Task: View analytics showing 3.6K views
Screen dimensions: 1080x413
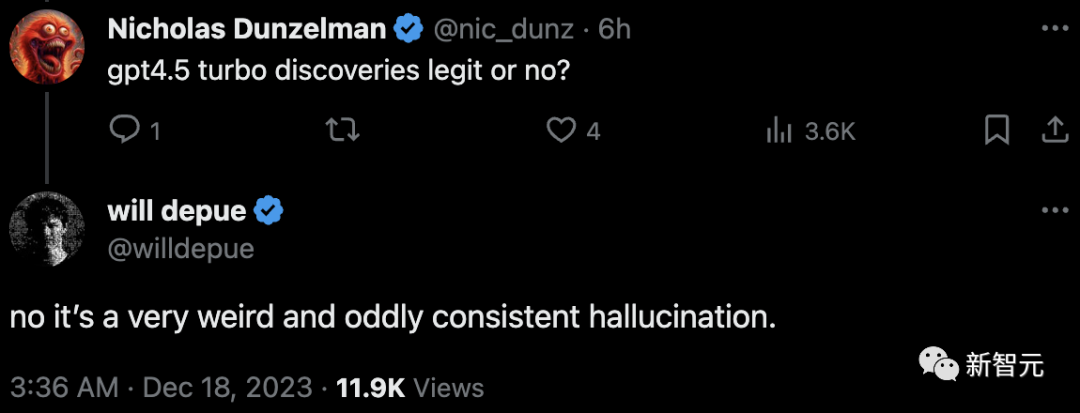Action: coord(811,131)
